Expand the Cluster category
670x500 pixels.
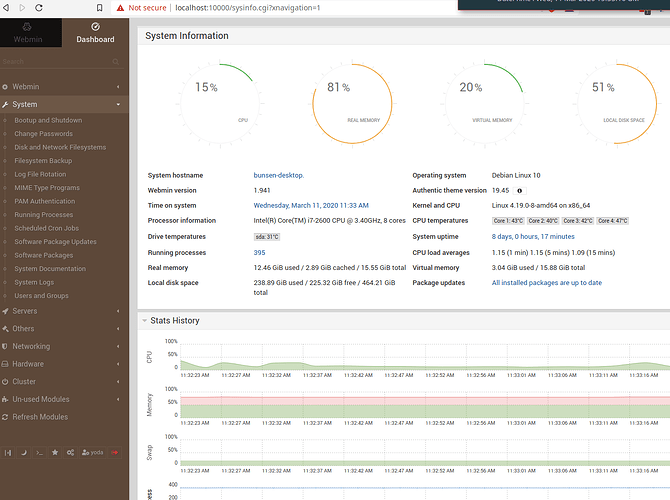pos(64,382)
